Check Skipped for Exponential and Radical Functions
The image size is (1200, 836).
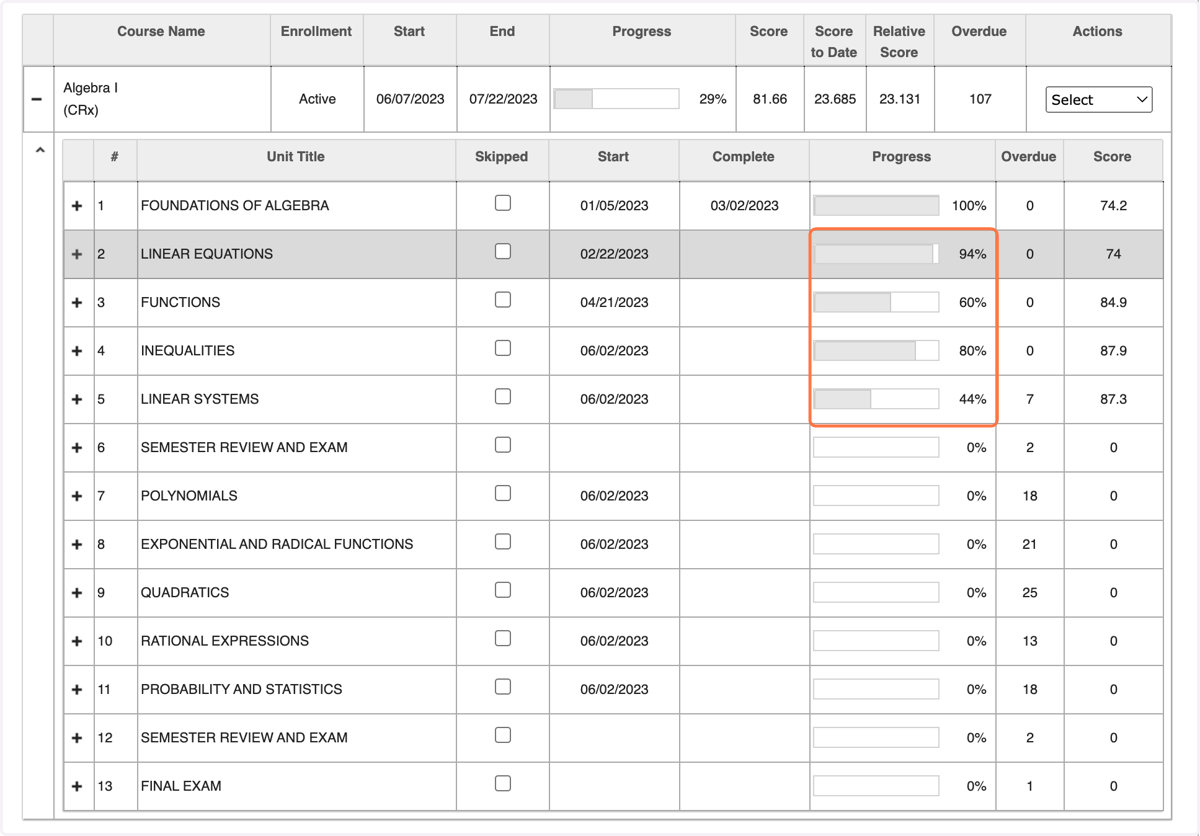click(503, 542)
